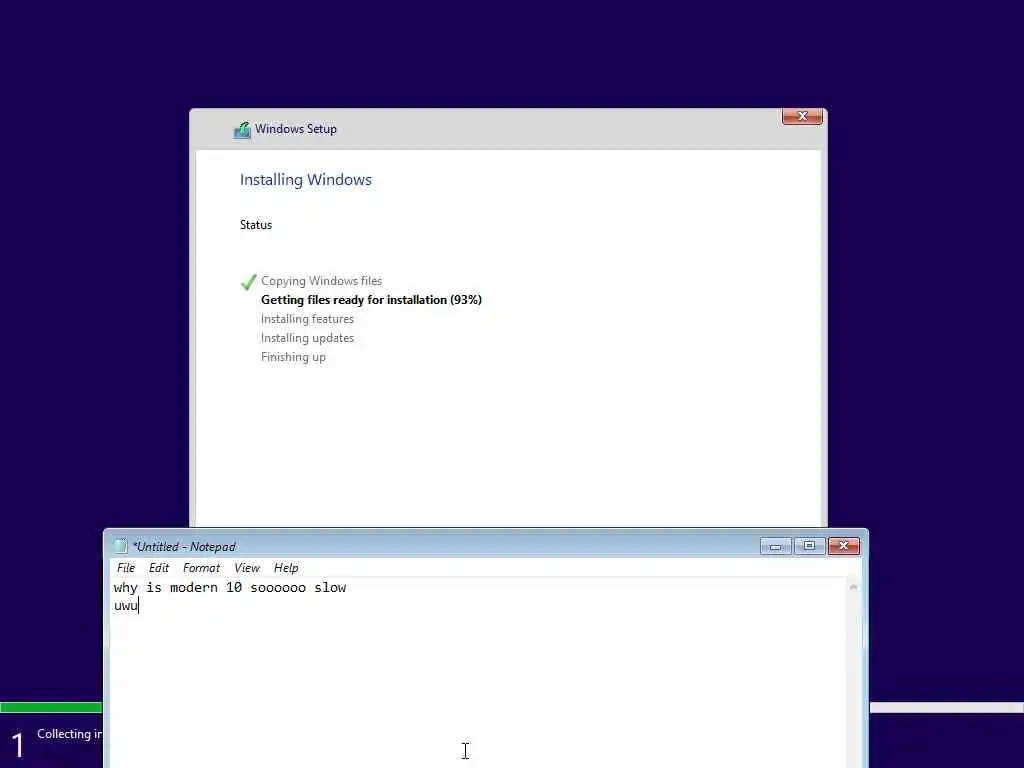
Task: Open the View menu in Notepad
Action: pyautogui.click(x=247, y=568)
